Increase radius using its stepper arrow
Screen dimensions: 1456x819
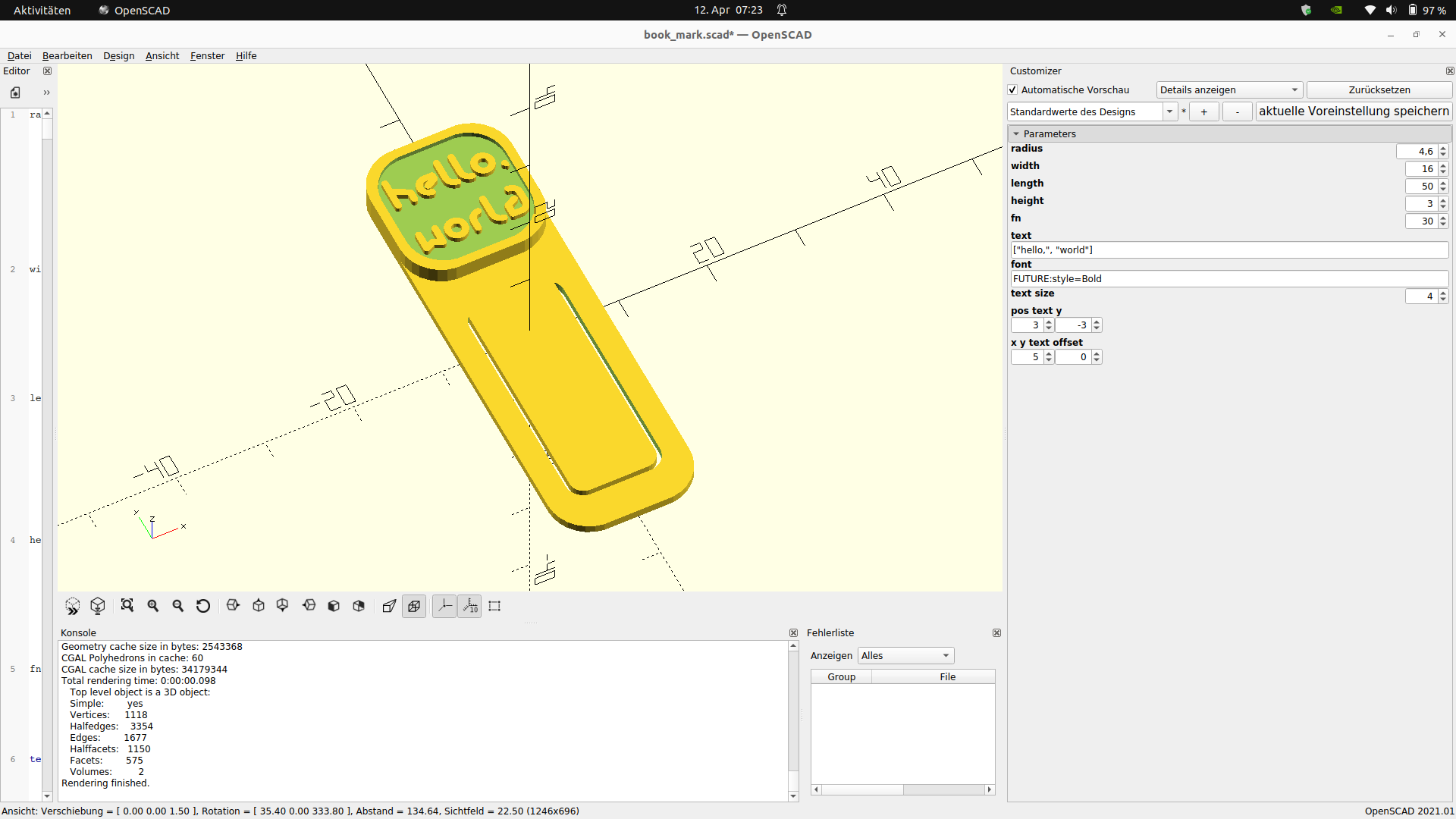1442,147
